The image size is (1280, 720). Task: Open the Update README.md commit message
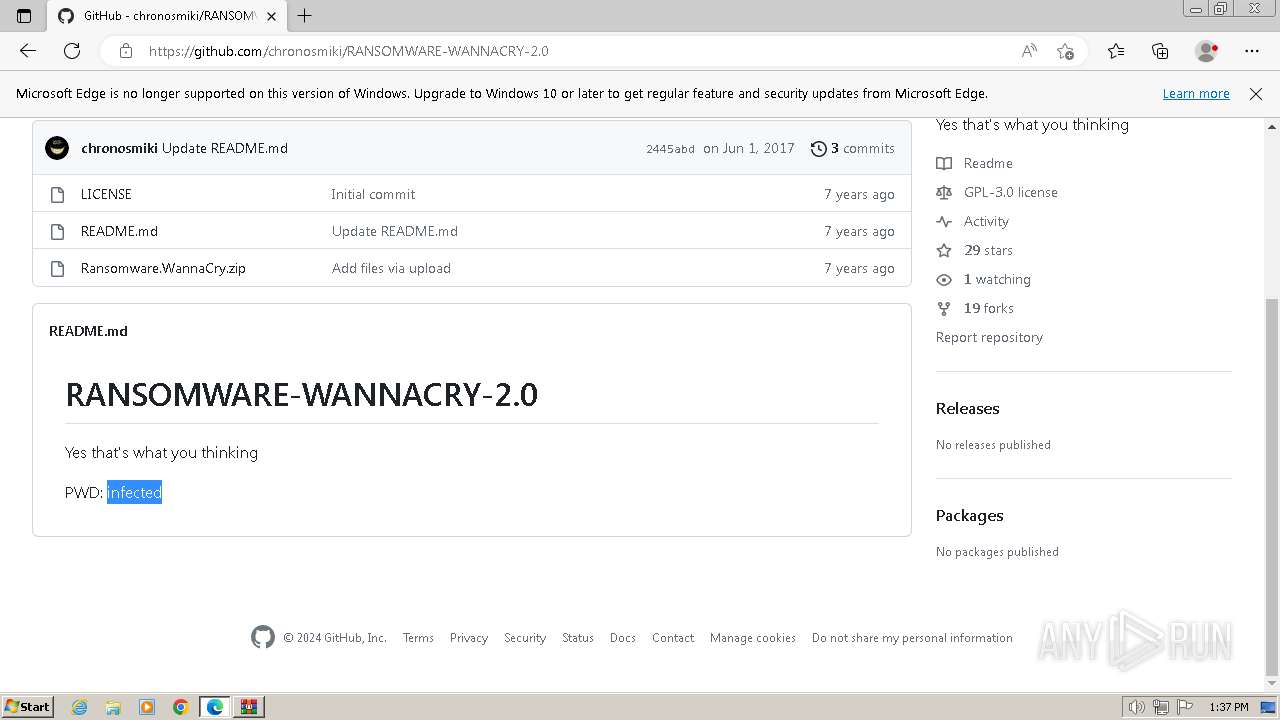click(x=225, y=148)
